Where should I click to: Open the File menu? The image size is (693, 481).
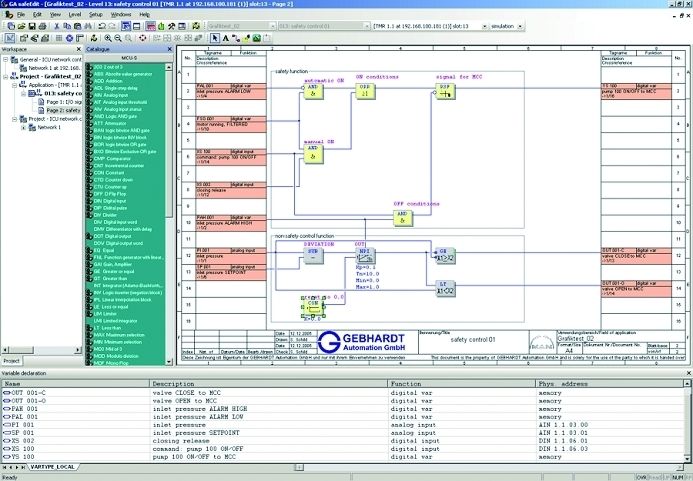point(21,15)
